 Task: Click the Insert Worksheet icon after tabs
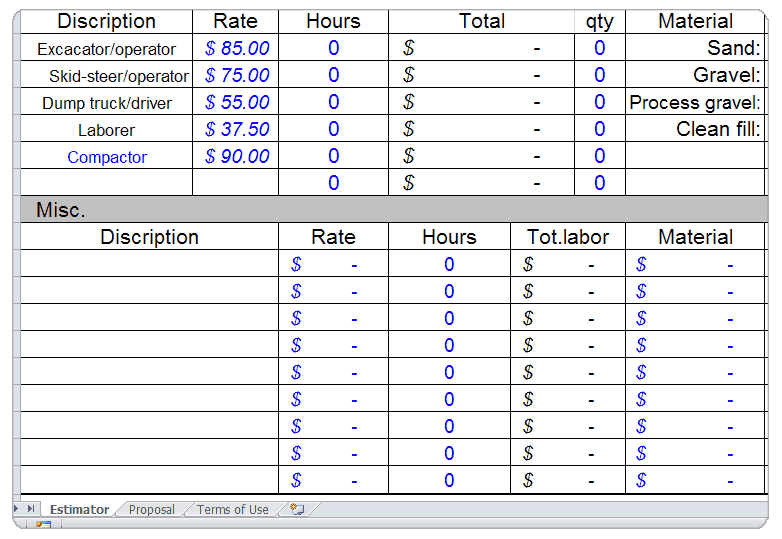tap(297, 509)
